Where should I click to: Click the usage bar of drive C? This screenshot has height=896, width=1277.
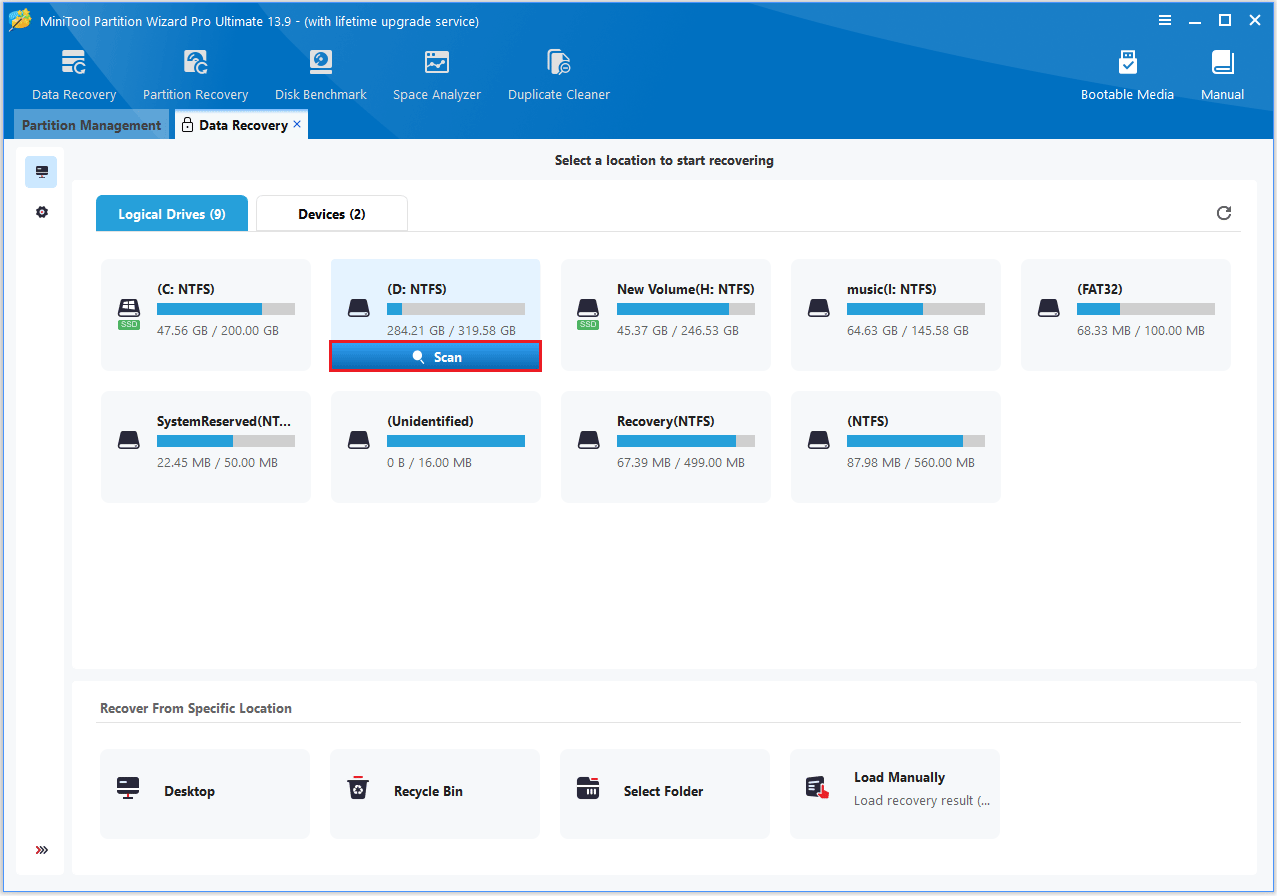(226, 309)
